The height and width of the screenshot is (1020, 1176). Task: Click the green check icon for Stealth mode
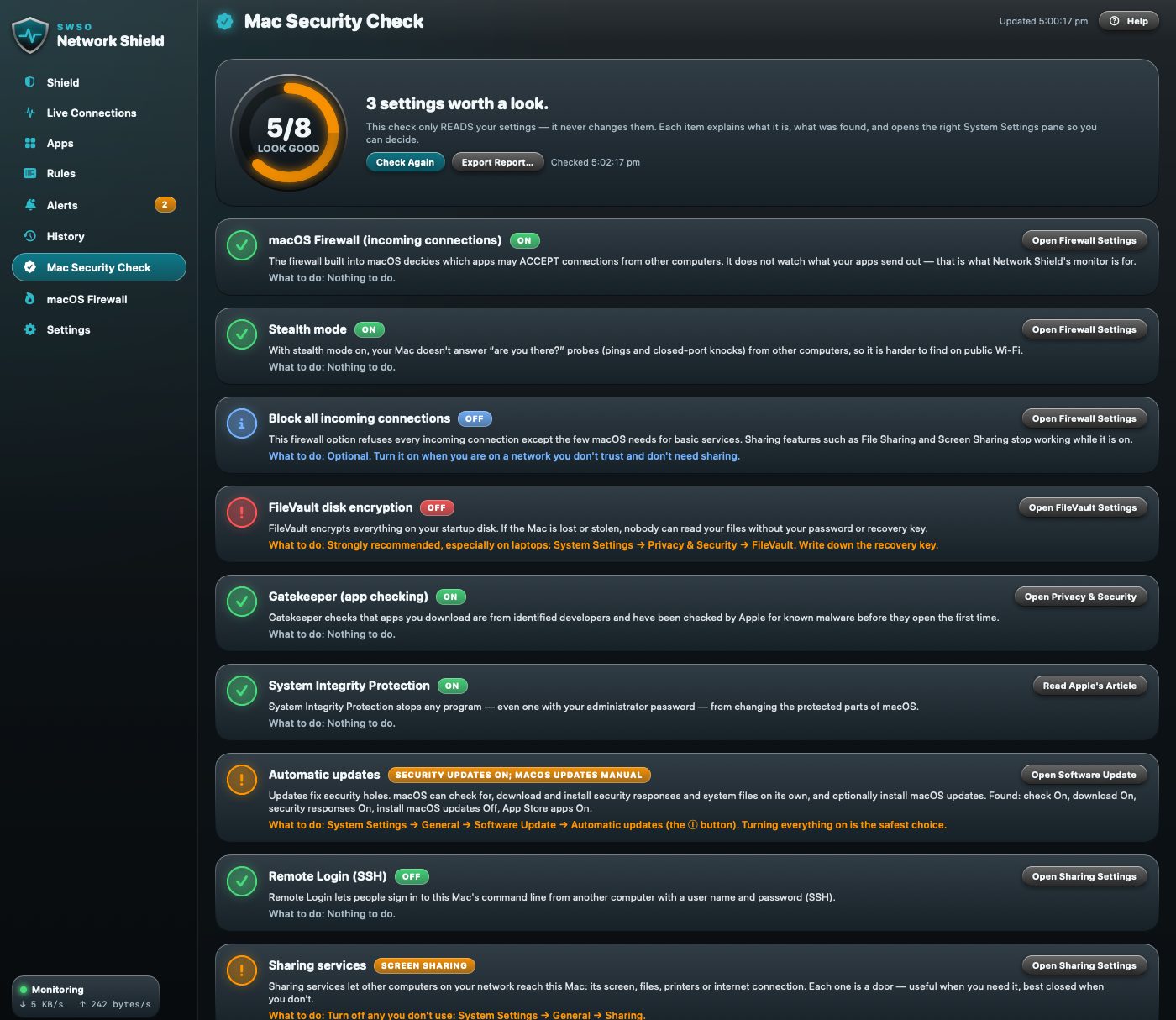242,334
